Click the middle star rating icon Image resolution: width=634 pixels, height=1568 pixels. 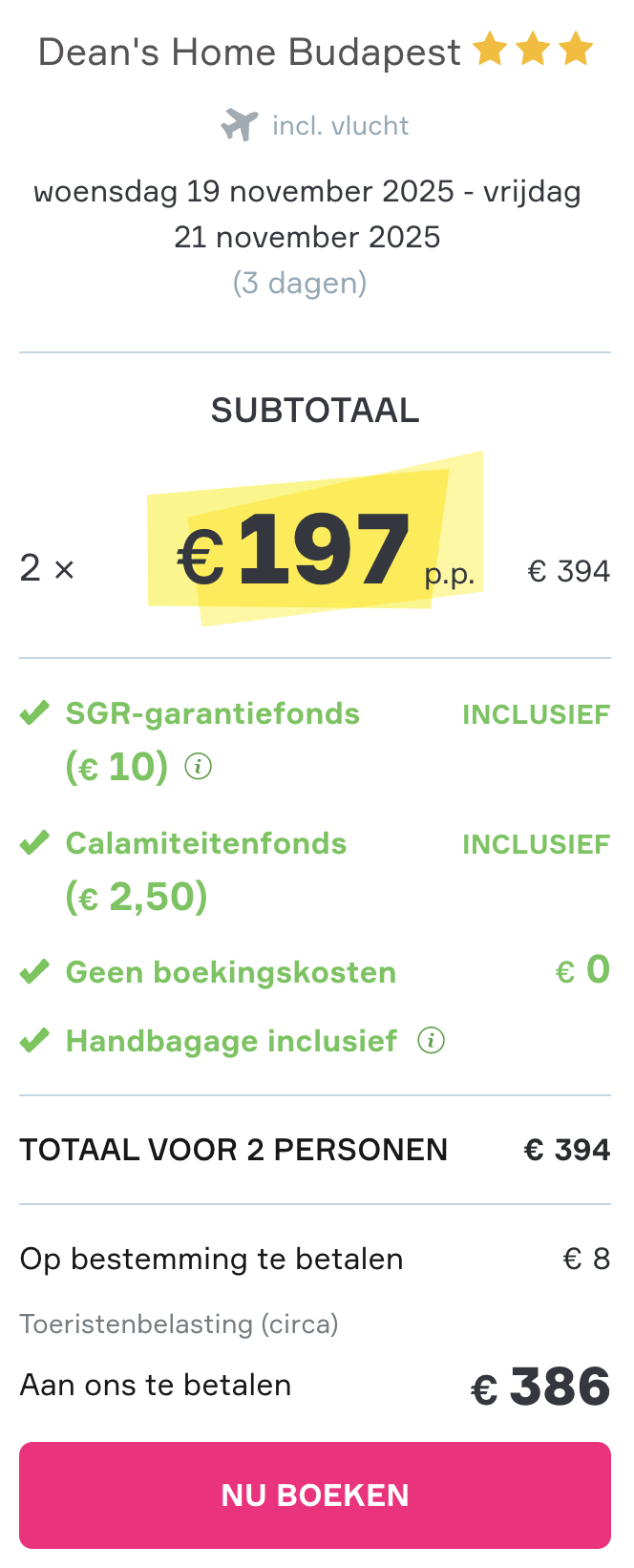click(x=534, y=50)
